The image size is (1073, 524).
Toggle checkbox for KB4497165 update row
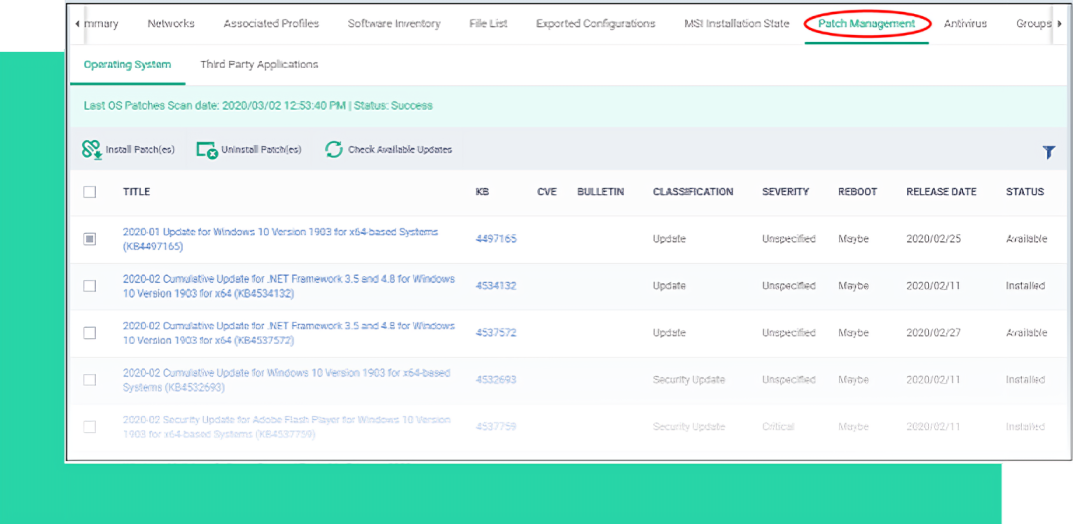(x=90, y=239)
